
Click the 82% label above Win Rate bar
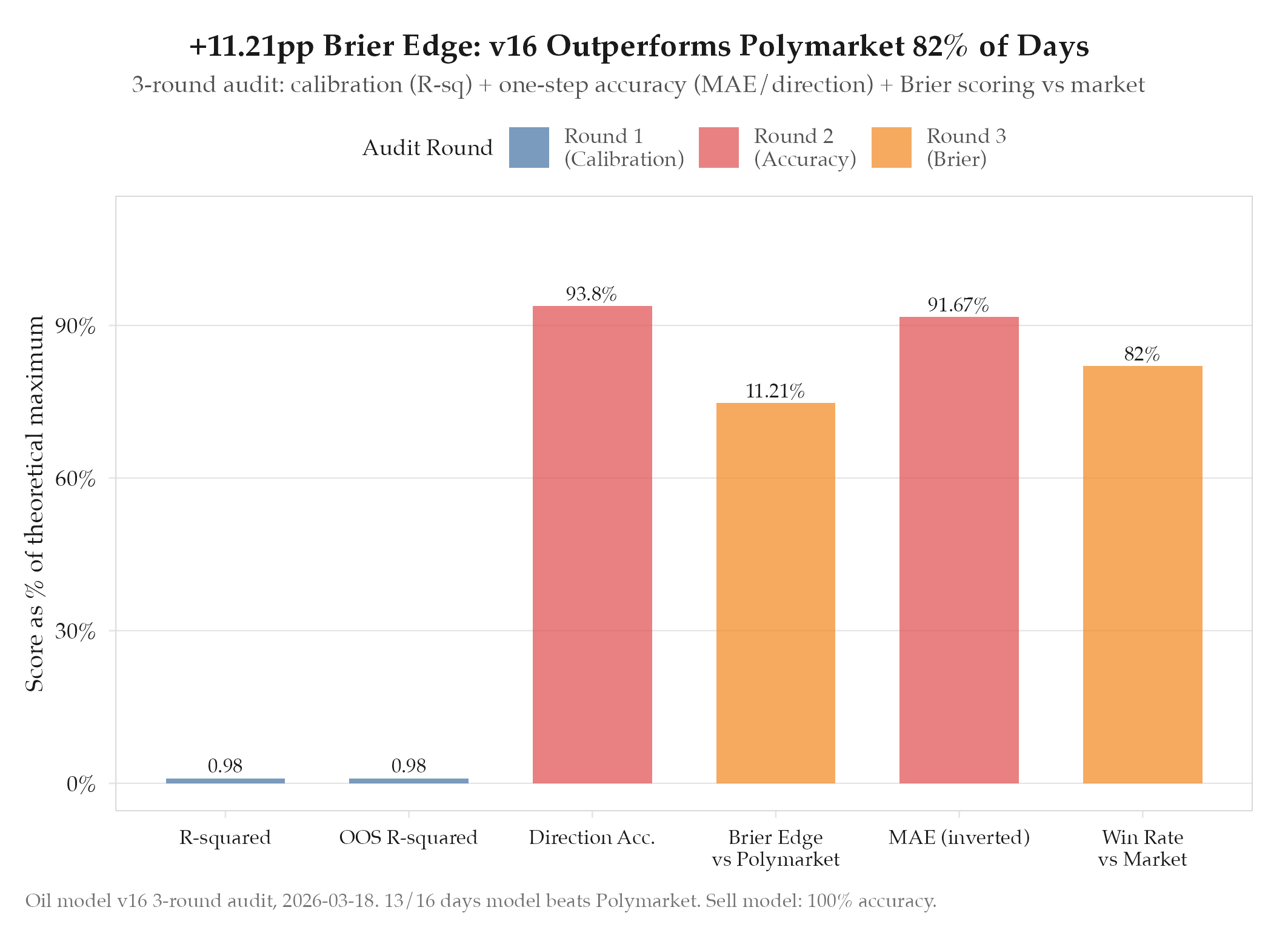click(1142, 354)
